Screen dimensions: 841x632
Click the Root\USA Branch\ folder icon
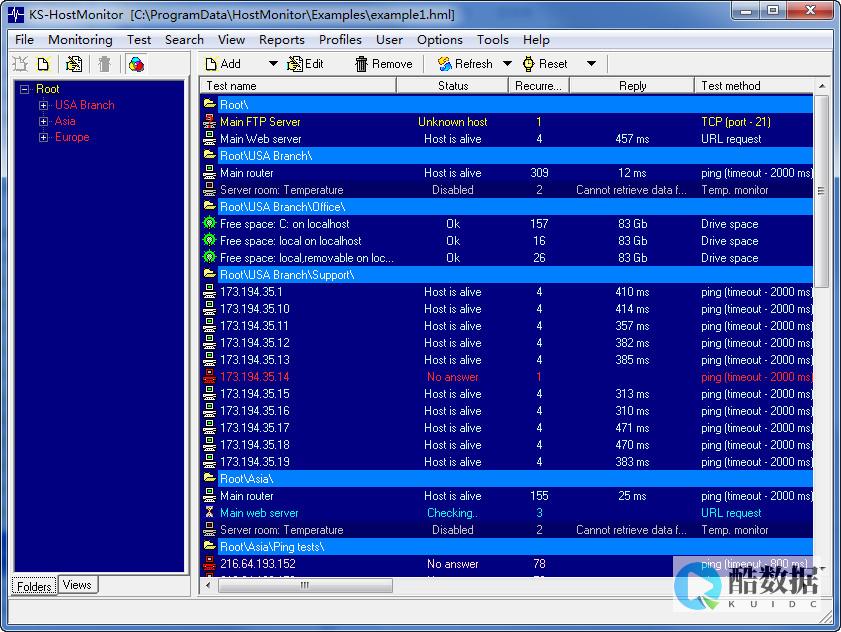pyautogui.click(x=209, y=156)
